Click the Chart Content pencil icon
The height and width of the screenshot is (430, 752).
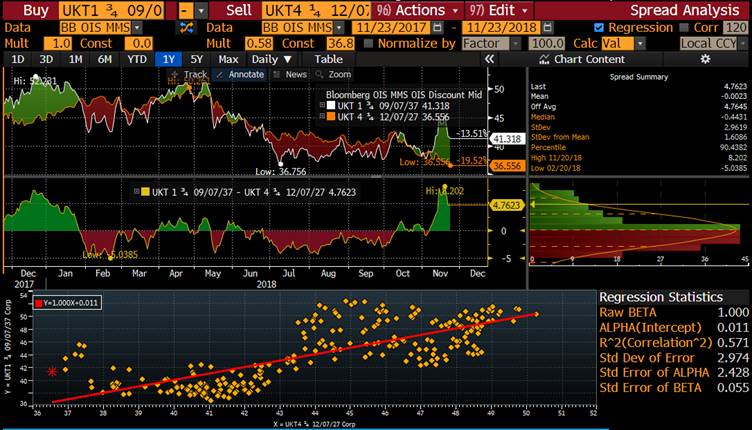[544, 59]
